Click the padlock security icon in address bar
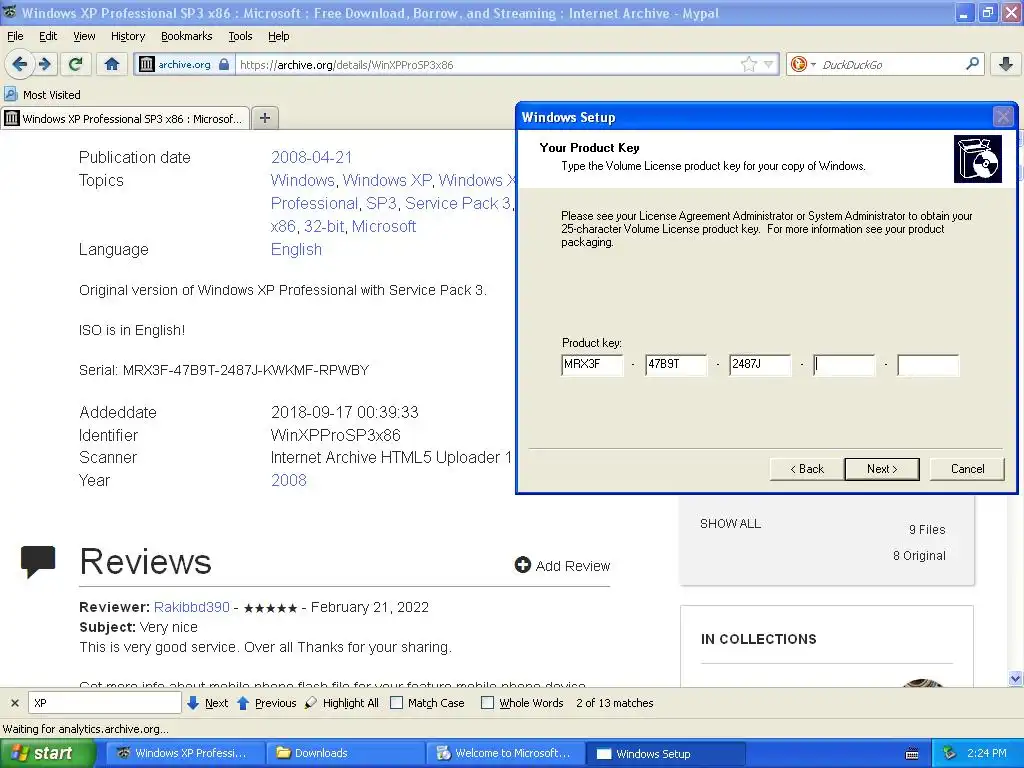Screen dimensions: 1024x768 [224, 64]
